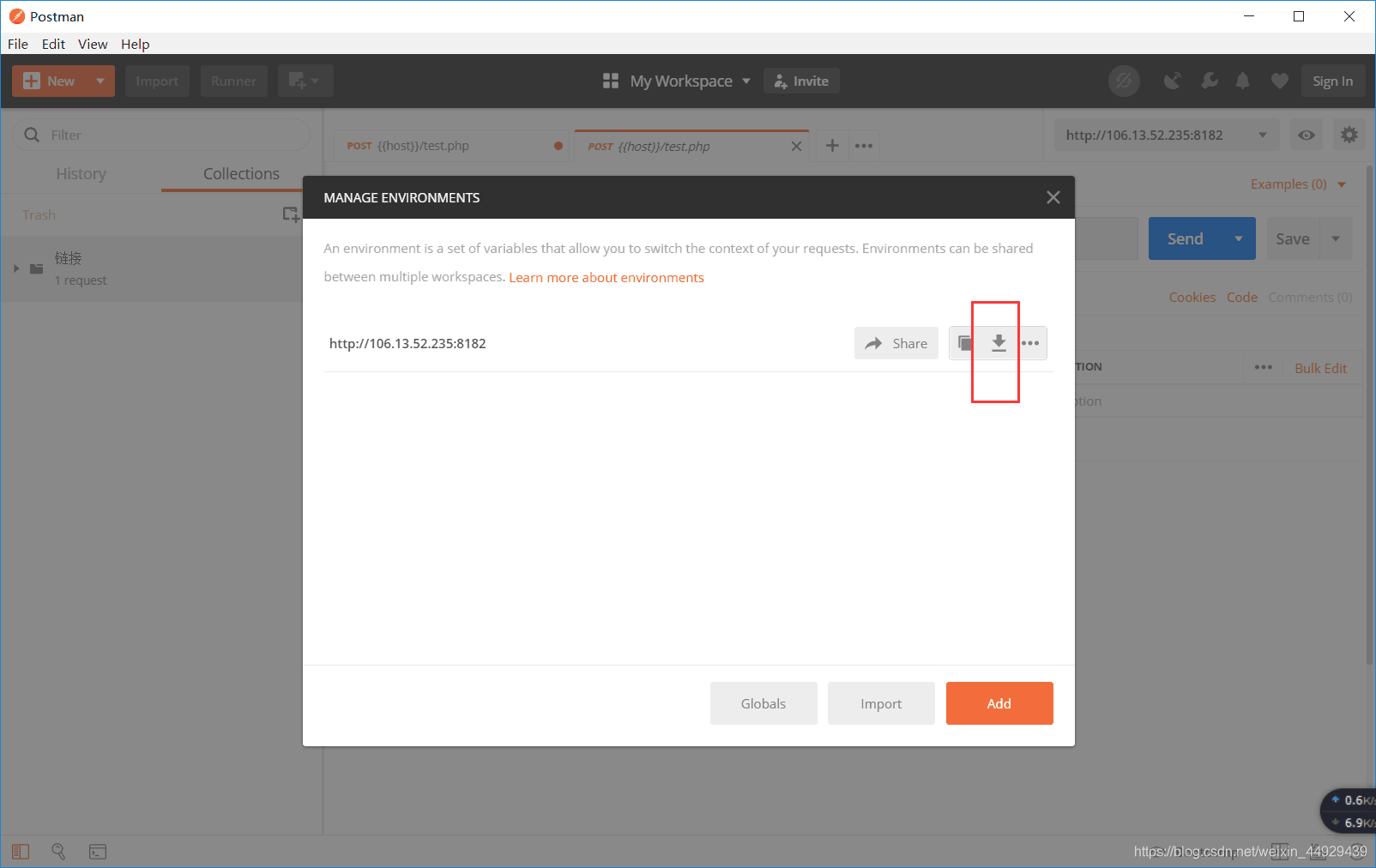Image resolution: width=1376 pixels, height=868 pixels.
Task: Open params table ellipsis options
Action: pyautogui.click(x=1264, y=367)
